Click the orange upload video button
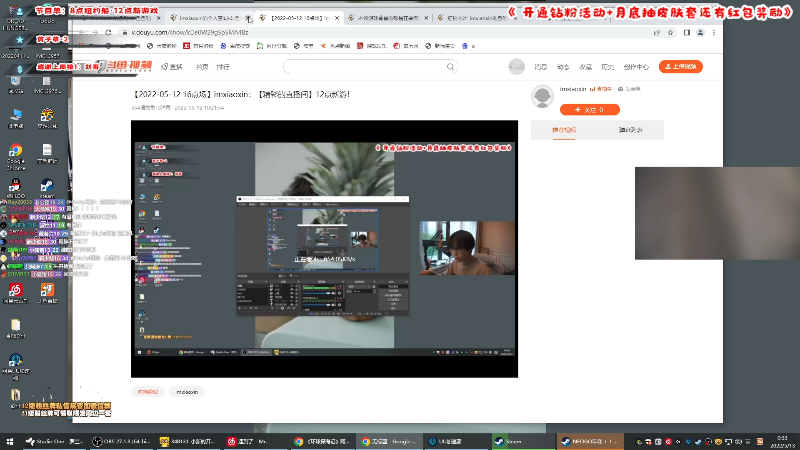The image size is (800, 450). pyautogui.click(x=681, y=66)
